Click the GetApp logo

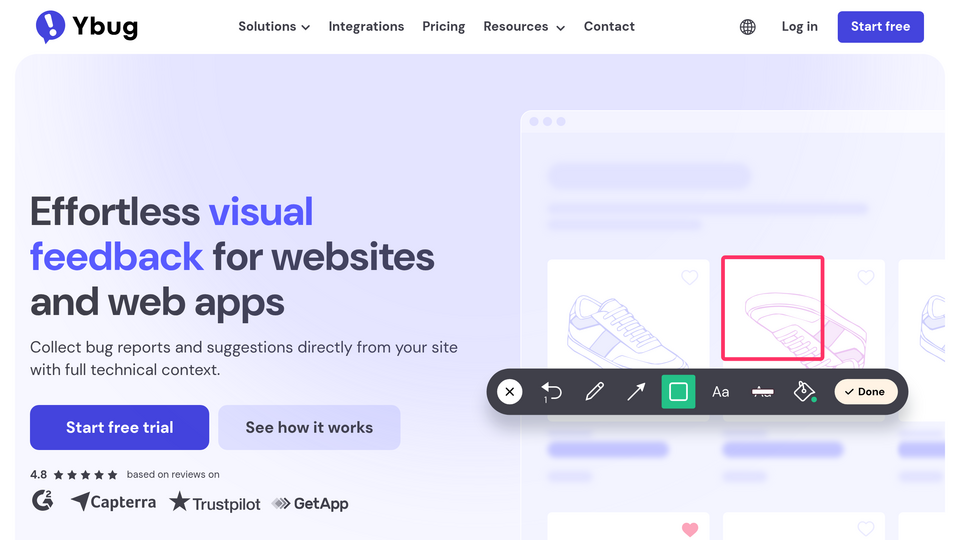click(x=310, y=503)
